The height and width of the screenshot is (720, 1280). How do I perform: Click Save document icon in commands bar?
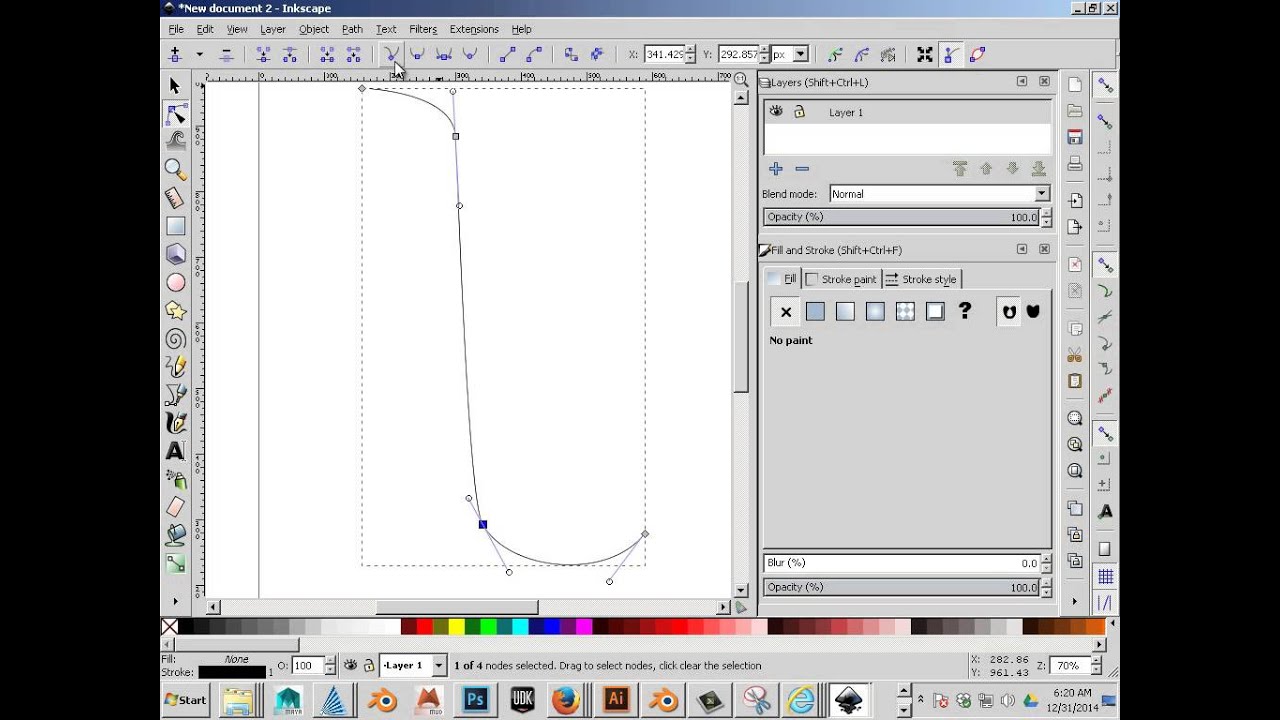pos(1075,137)
